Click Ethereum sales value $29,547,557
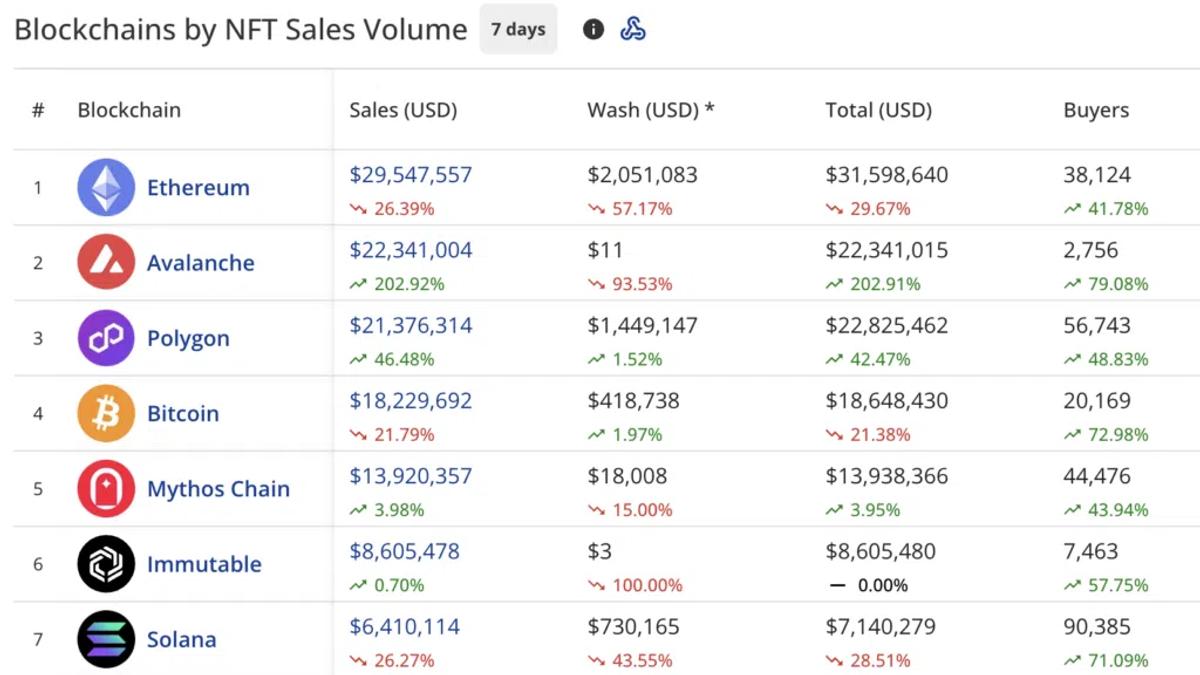 point(411,175)
